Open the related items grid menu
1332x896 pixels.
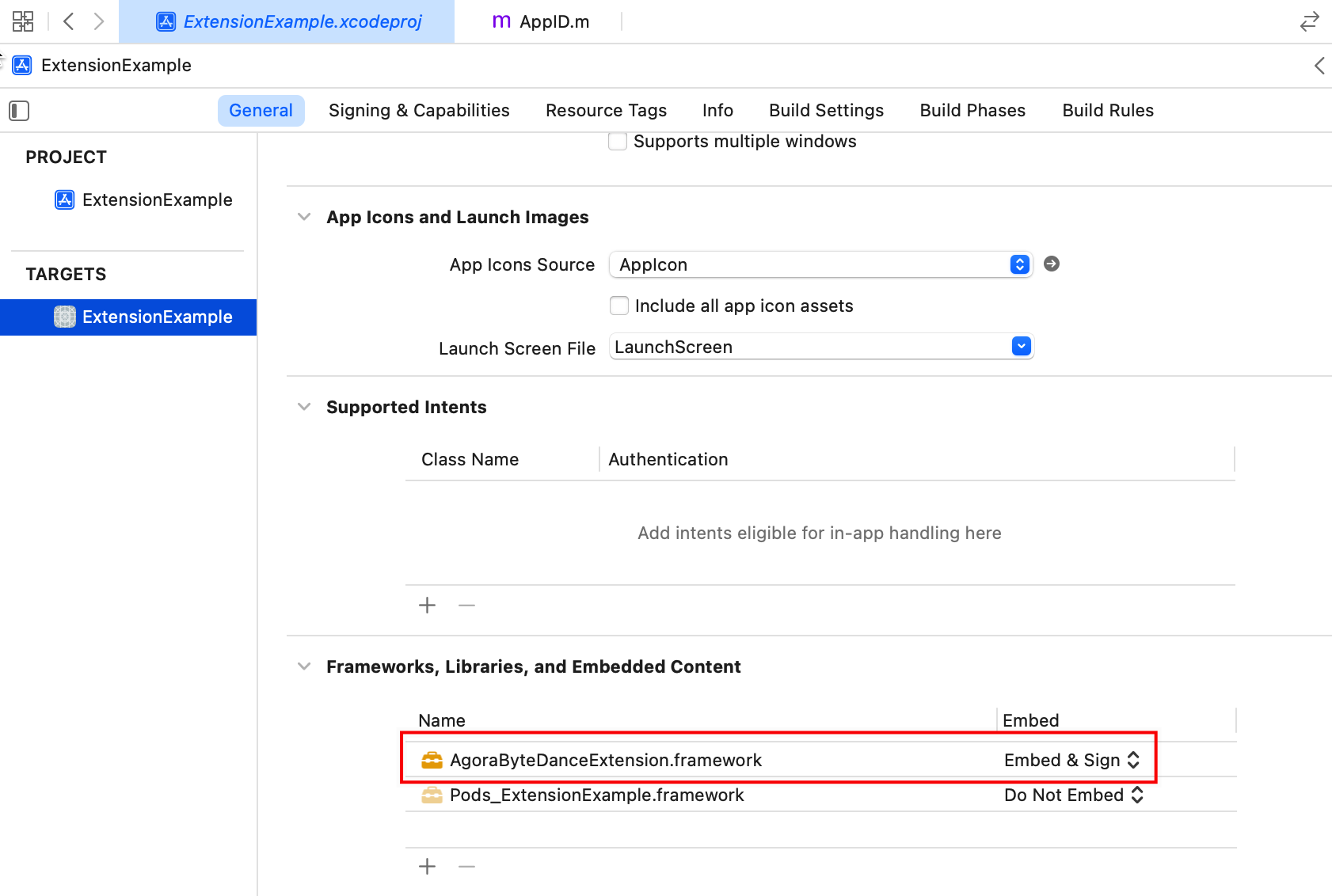[23, 21]
